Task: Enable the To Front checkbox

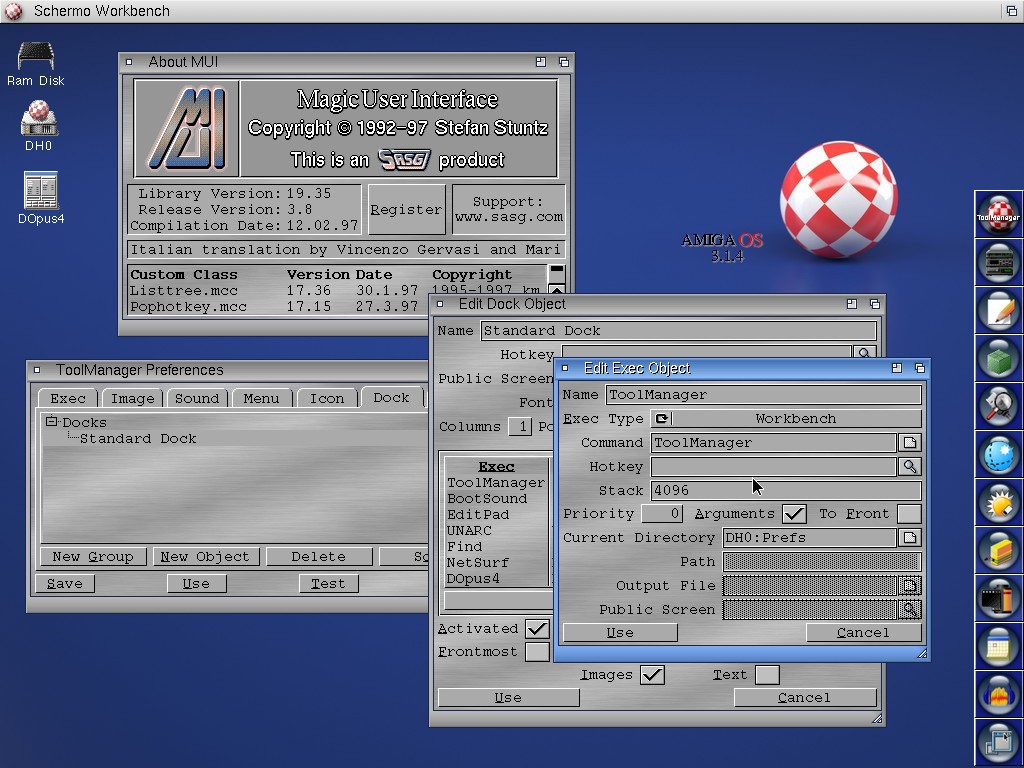Action: 908,514
